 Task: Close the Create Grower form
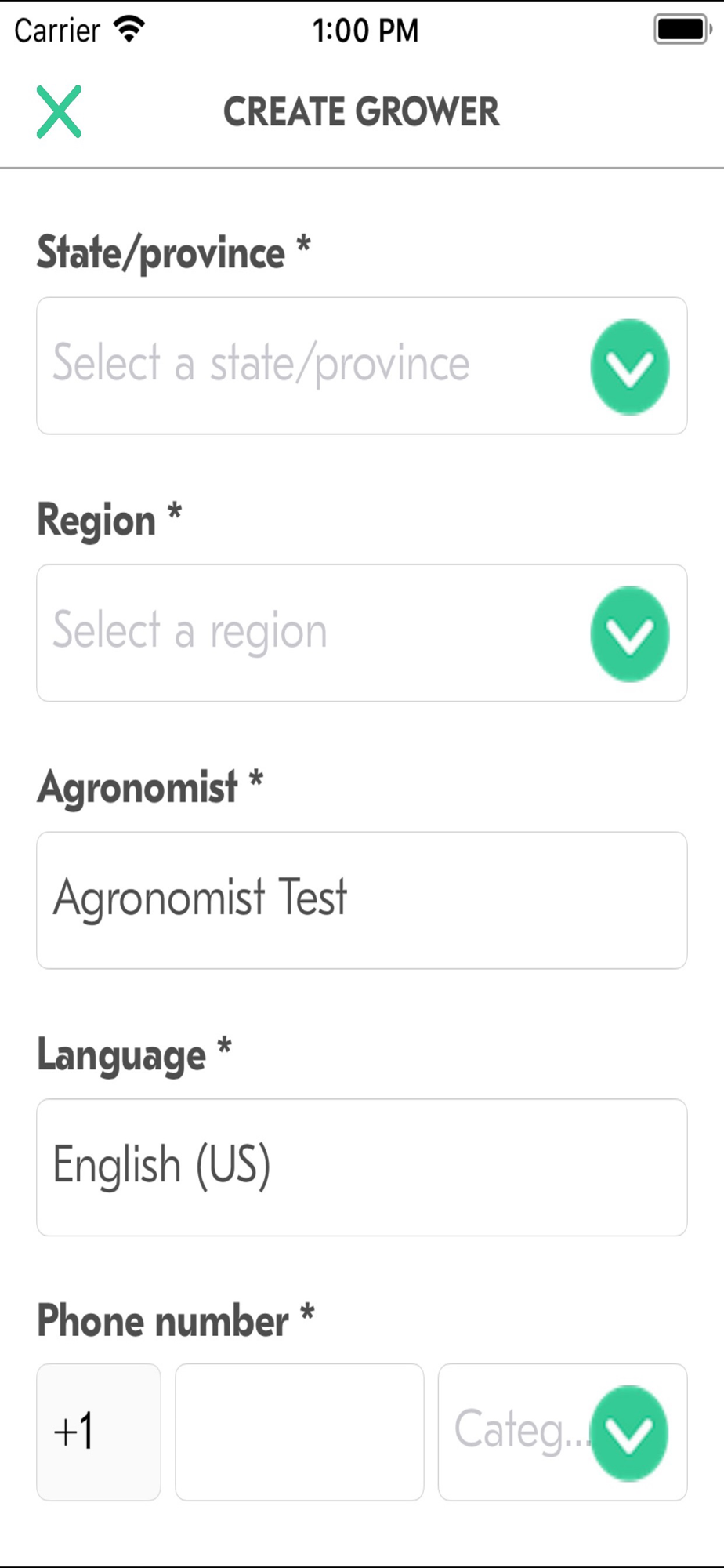[x=59, y=111]
